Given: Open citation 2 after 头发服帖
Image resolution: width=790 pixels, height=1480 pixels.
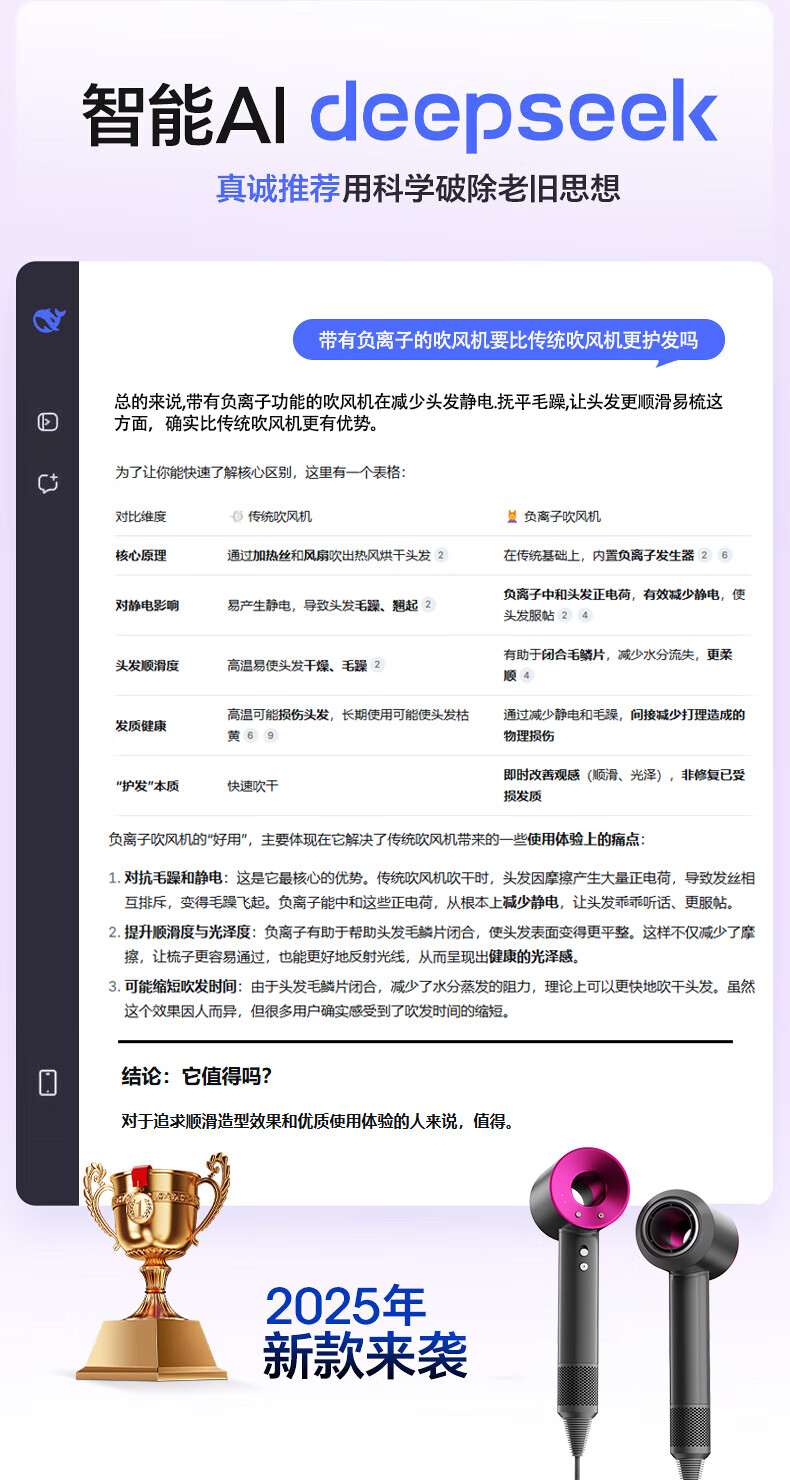Looking at the screenshot, I should 565,615.
